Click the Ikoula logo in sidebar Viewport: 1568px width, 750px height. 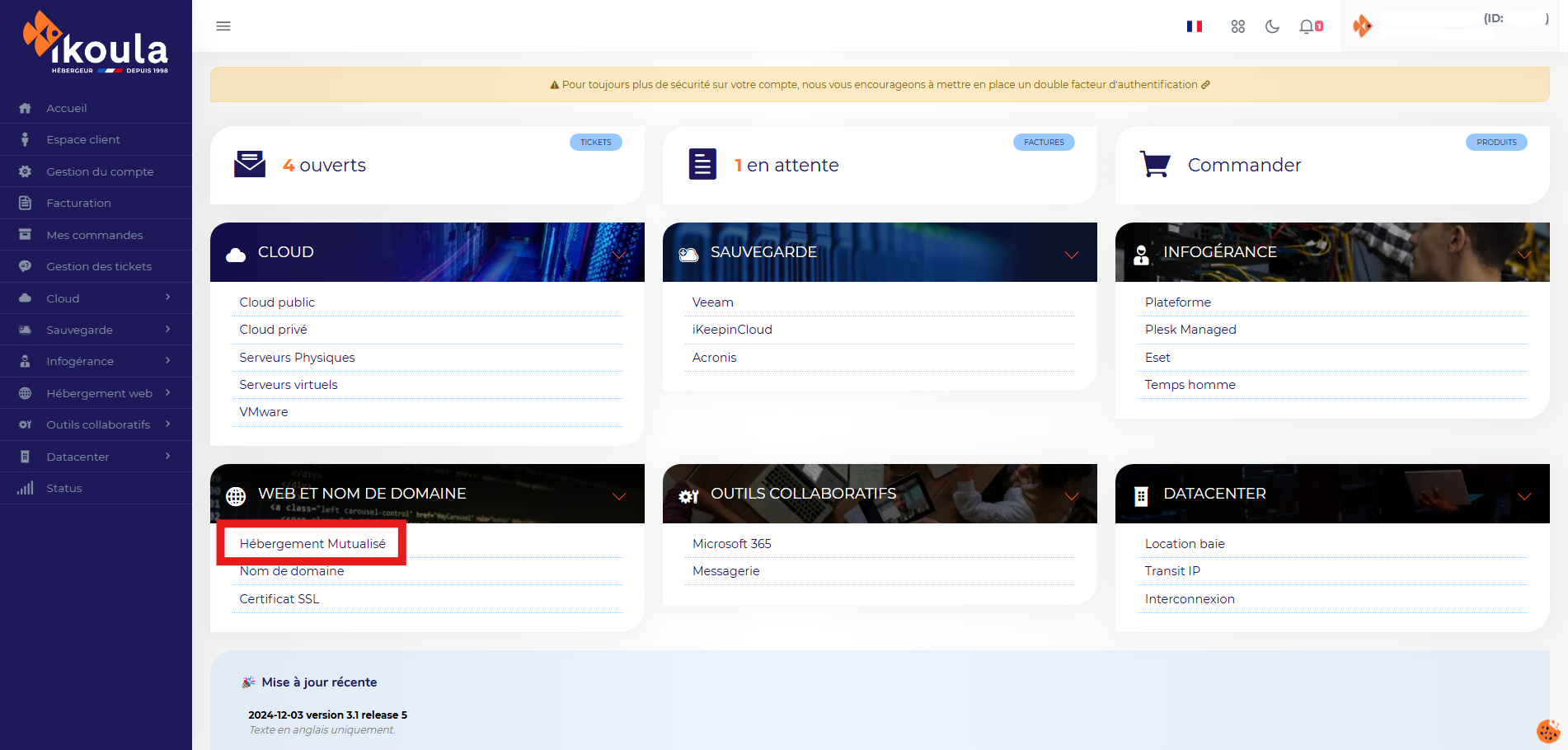pos(96,43)
